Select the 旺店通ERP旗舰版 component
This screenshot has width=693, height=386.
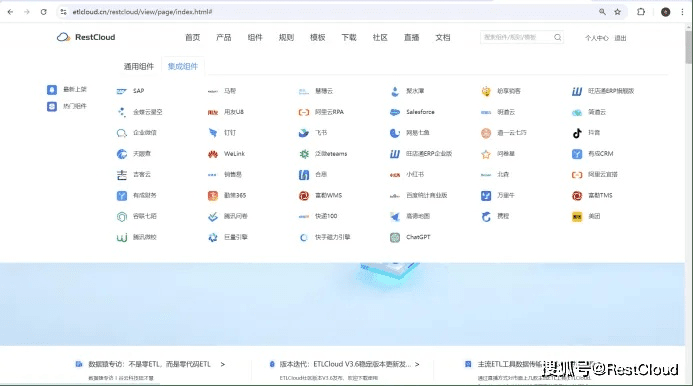click(603, 91)
